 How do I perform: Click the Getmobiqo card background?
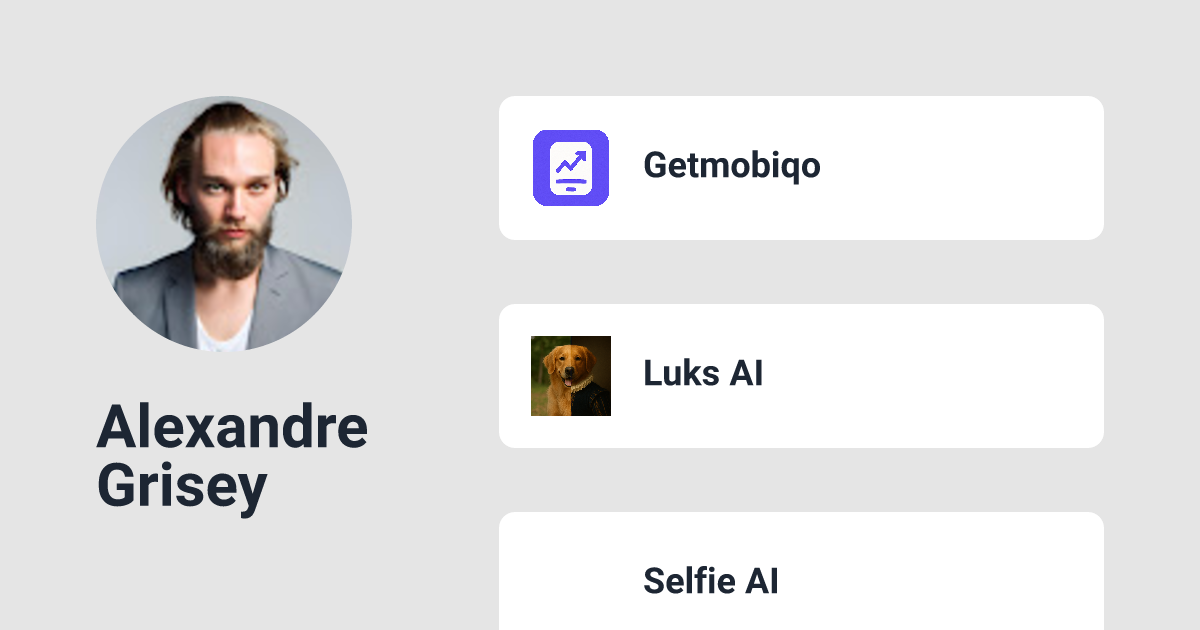point(950,167)
